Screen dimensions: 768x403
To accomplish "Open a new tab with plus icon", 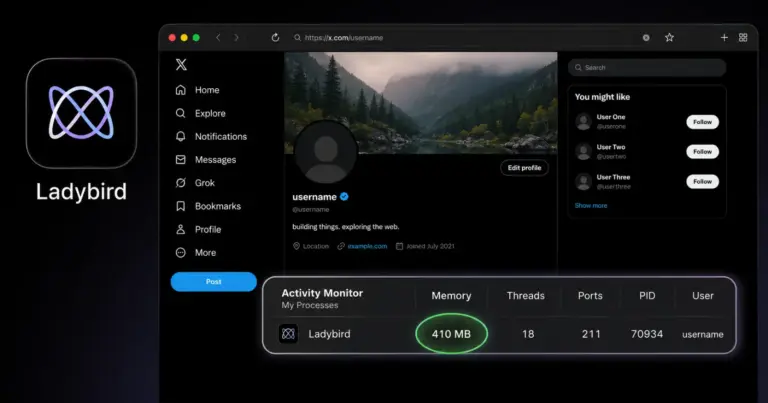I will 724,38.
